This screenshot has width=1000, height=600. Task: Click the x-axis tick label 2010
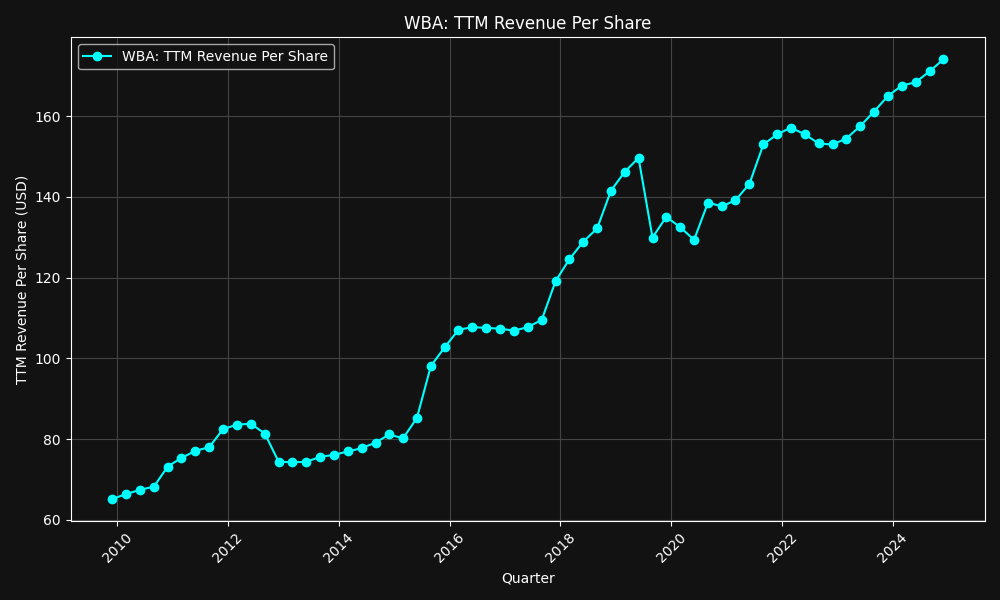117,548
